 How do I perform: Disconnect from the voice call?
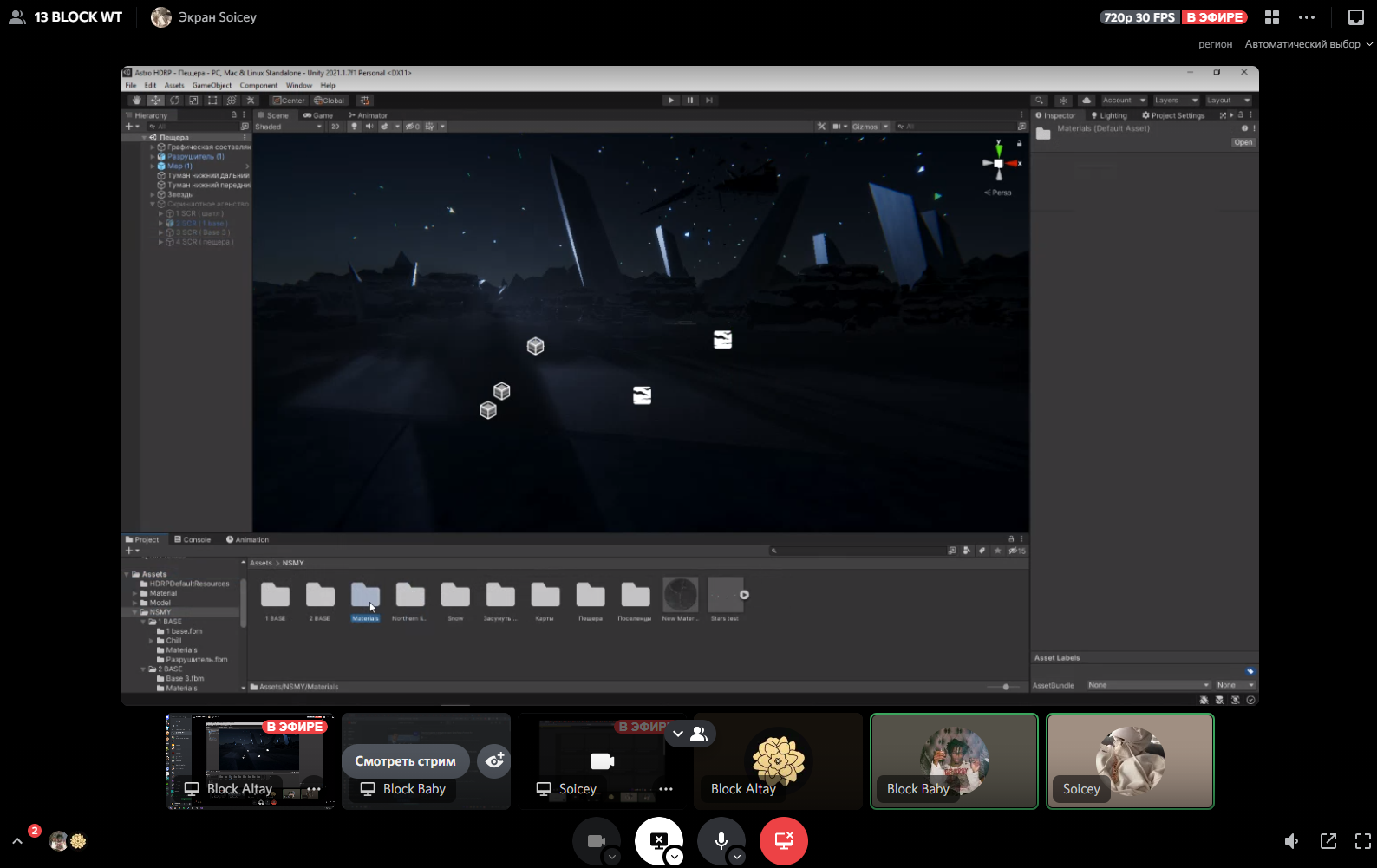click(x=784, y=840)
